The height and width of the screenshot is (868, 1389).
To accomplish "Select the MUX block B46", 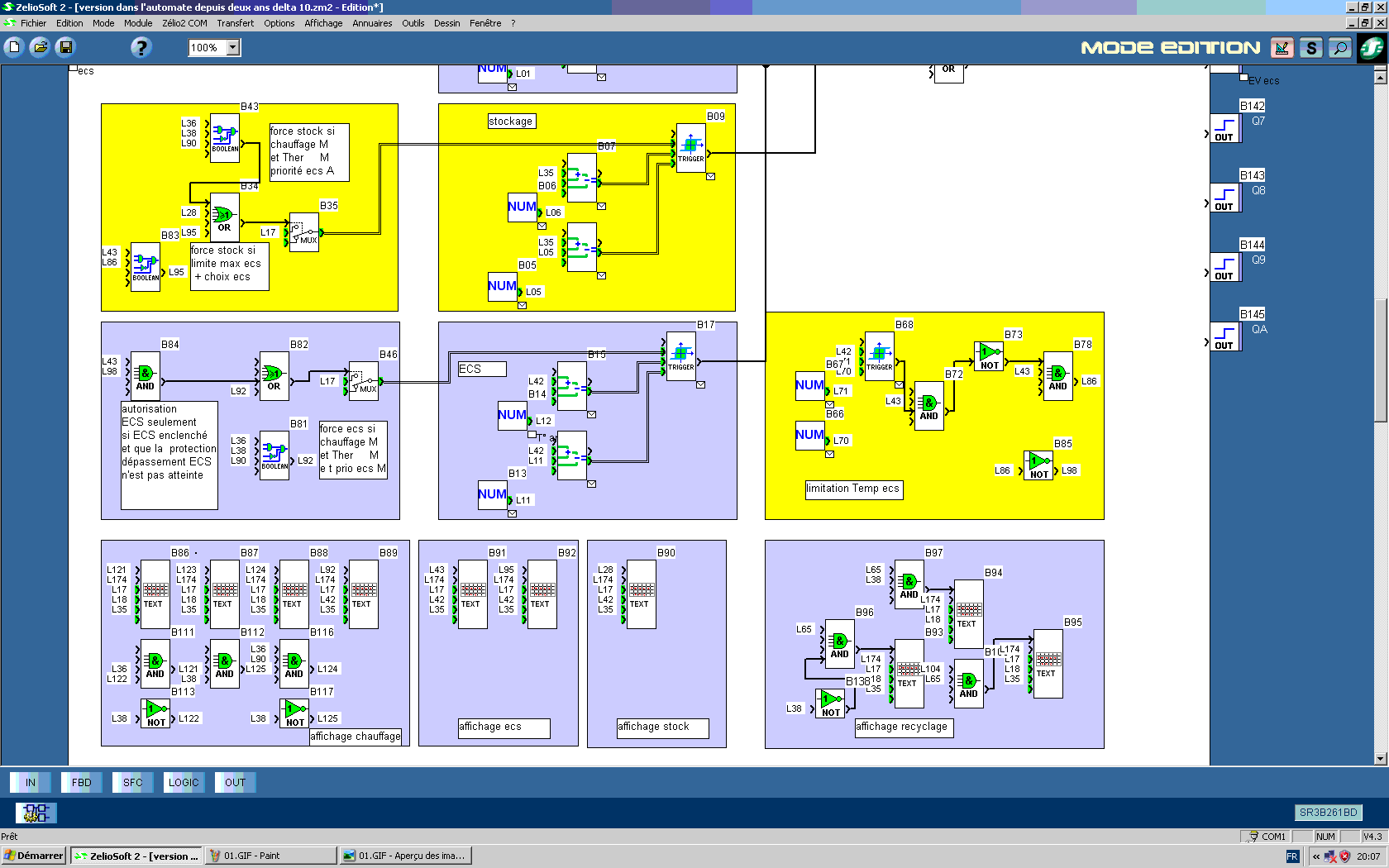I will [364, 381].
